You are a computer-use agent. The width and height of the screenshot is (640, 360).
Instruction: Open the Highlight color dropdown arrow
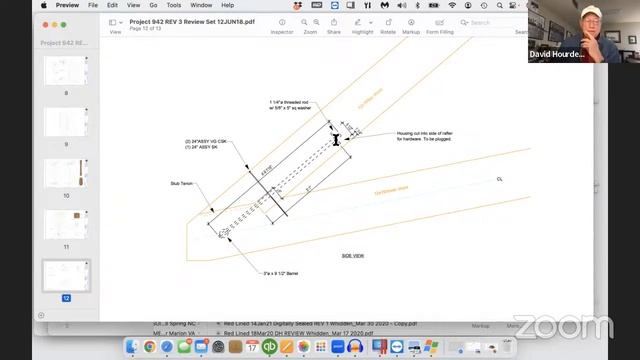pyautogui.click(x=371, y=23)
